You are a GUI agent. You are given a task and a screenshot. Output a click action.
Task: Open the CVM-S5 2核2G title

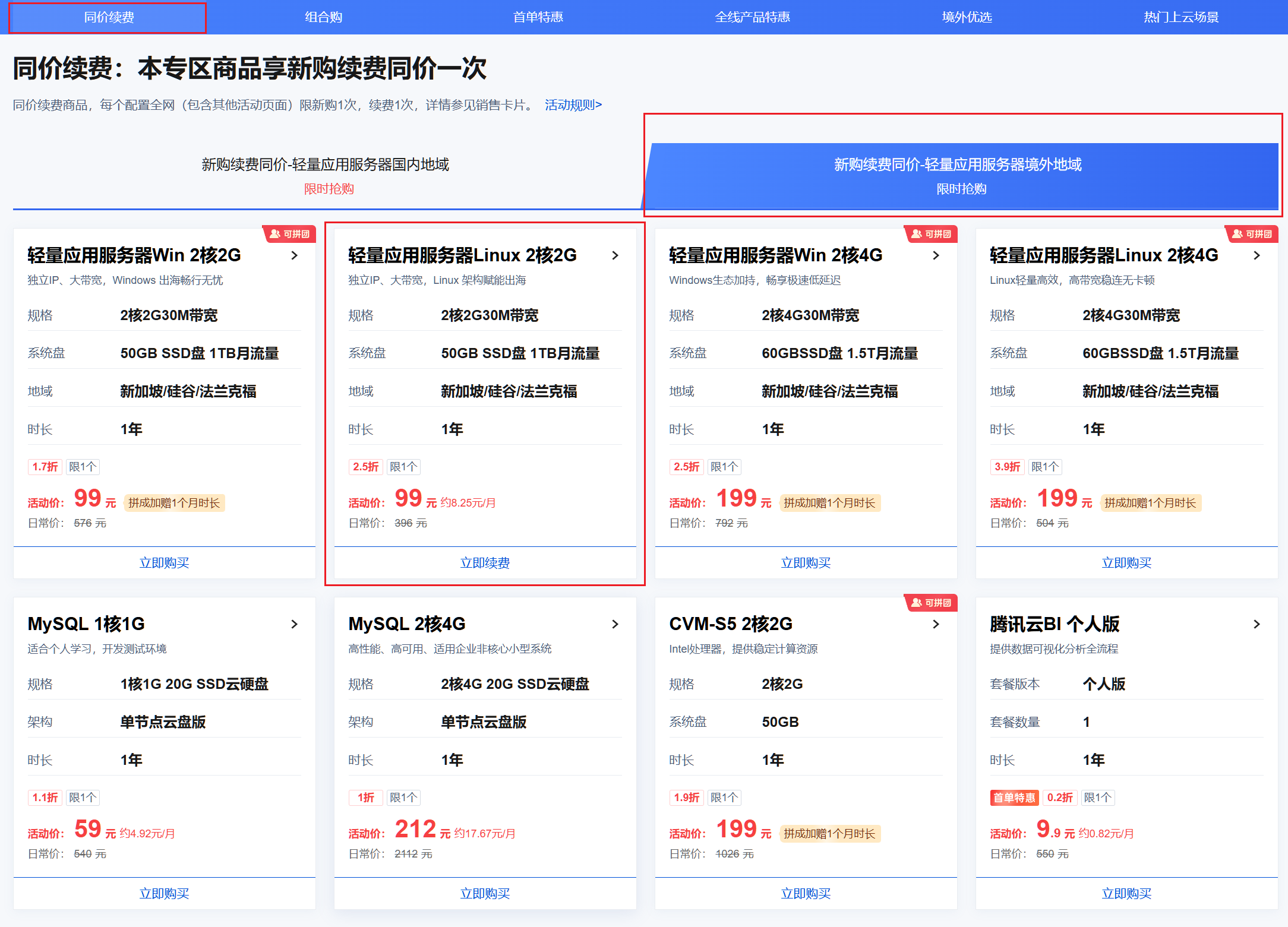731,624
